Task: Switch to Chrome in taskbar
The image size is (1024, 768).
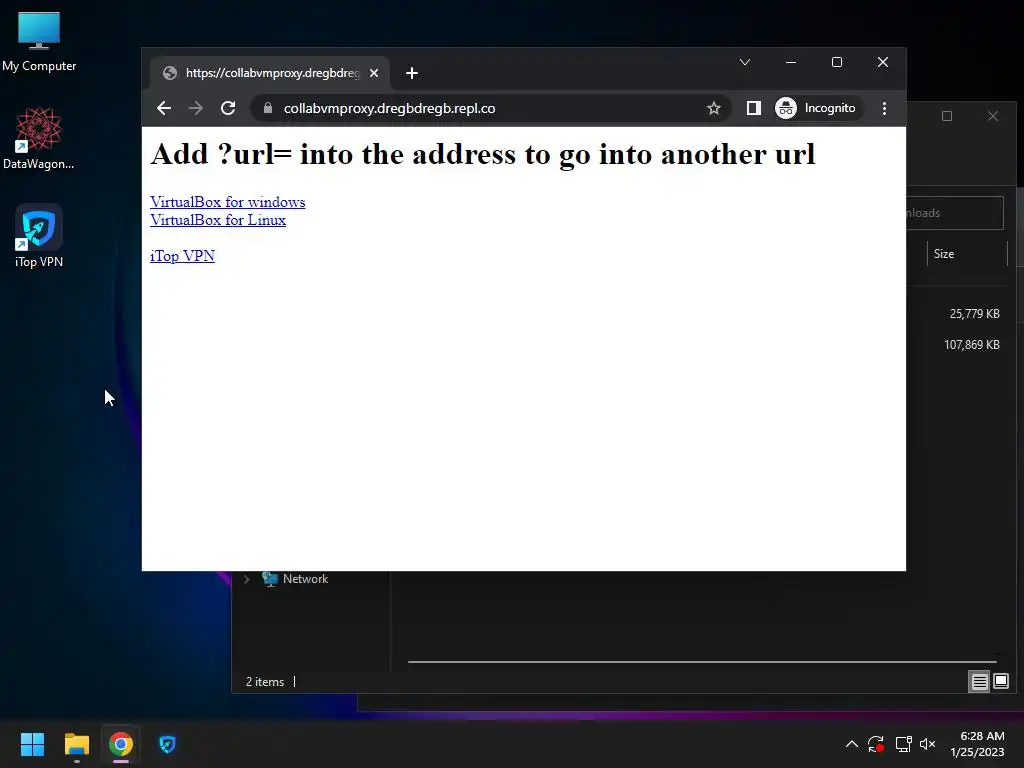Action: click(x=121, y=744)
